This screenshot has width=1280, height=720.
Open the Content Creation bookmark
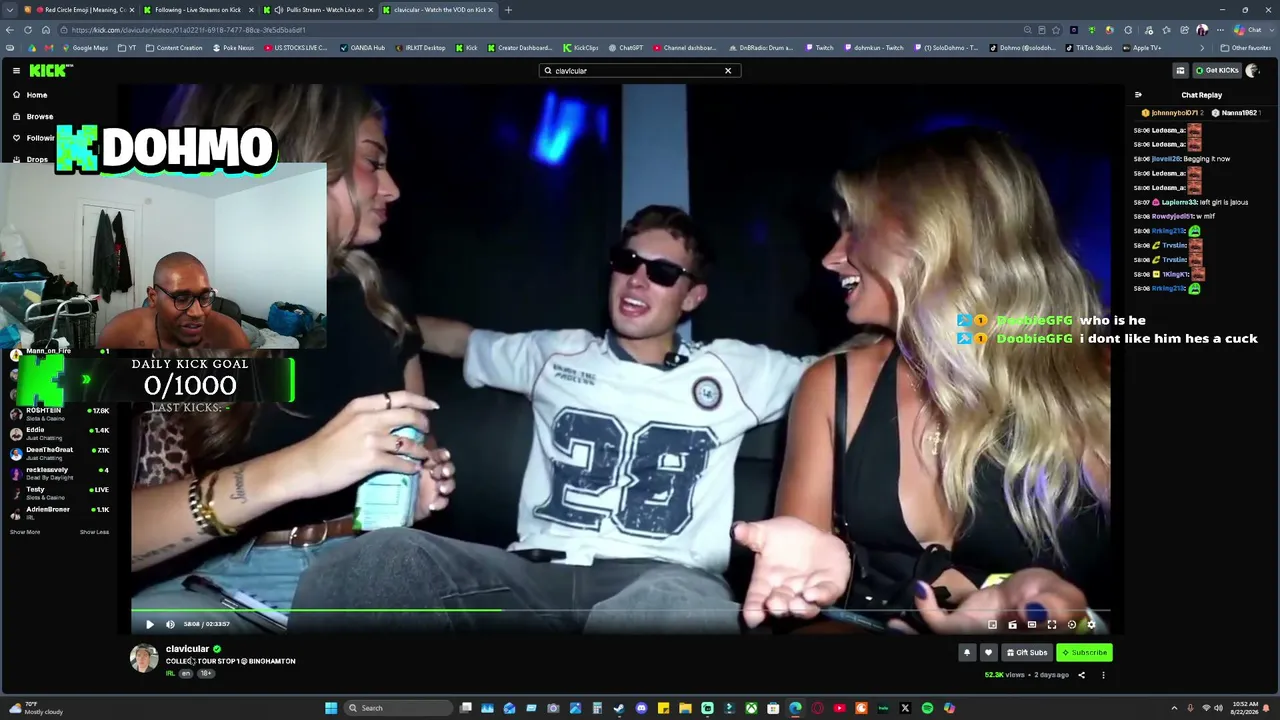[174, 48]
